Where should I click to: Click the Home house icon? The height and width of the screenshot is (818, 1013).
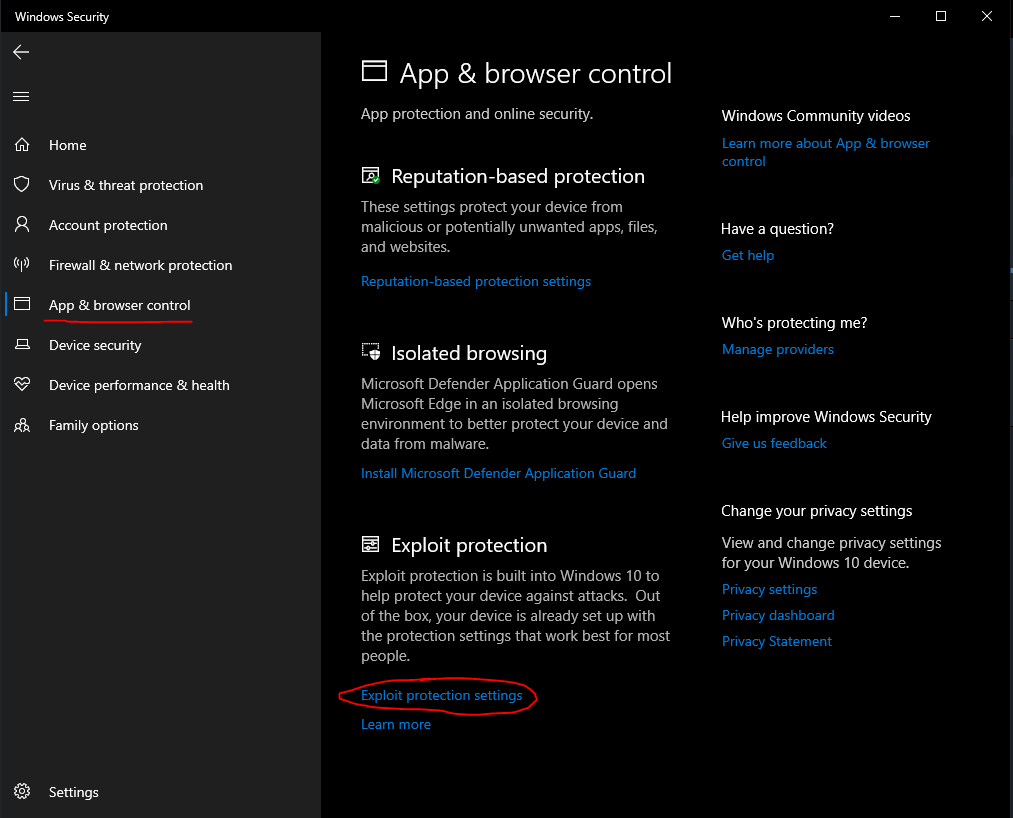pyautogui.click(x=21, y=145)
